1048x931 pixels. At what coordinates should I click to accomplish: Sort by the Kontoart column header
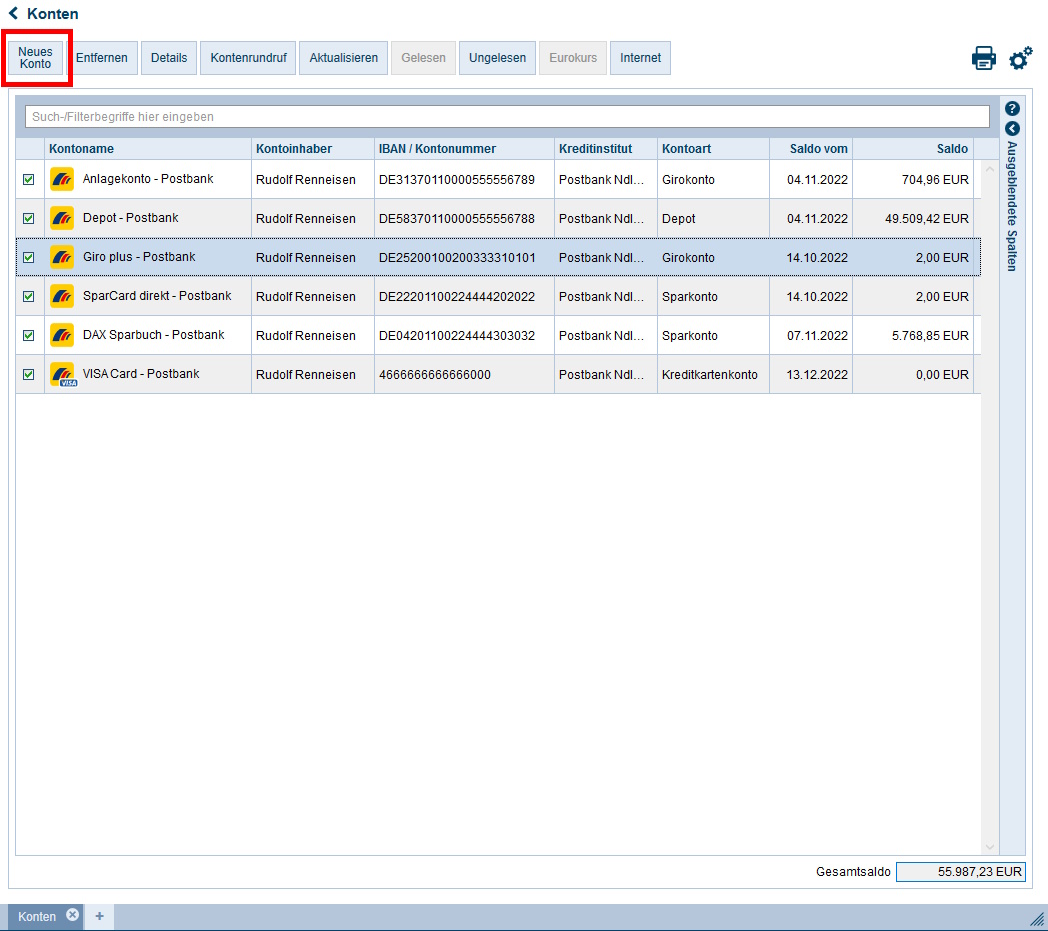[x=713, y=148]
